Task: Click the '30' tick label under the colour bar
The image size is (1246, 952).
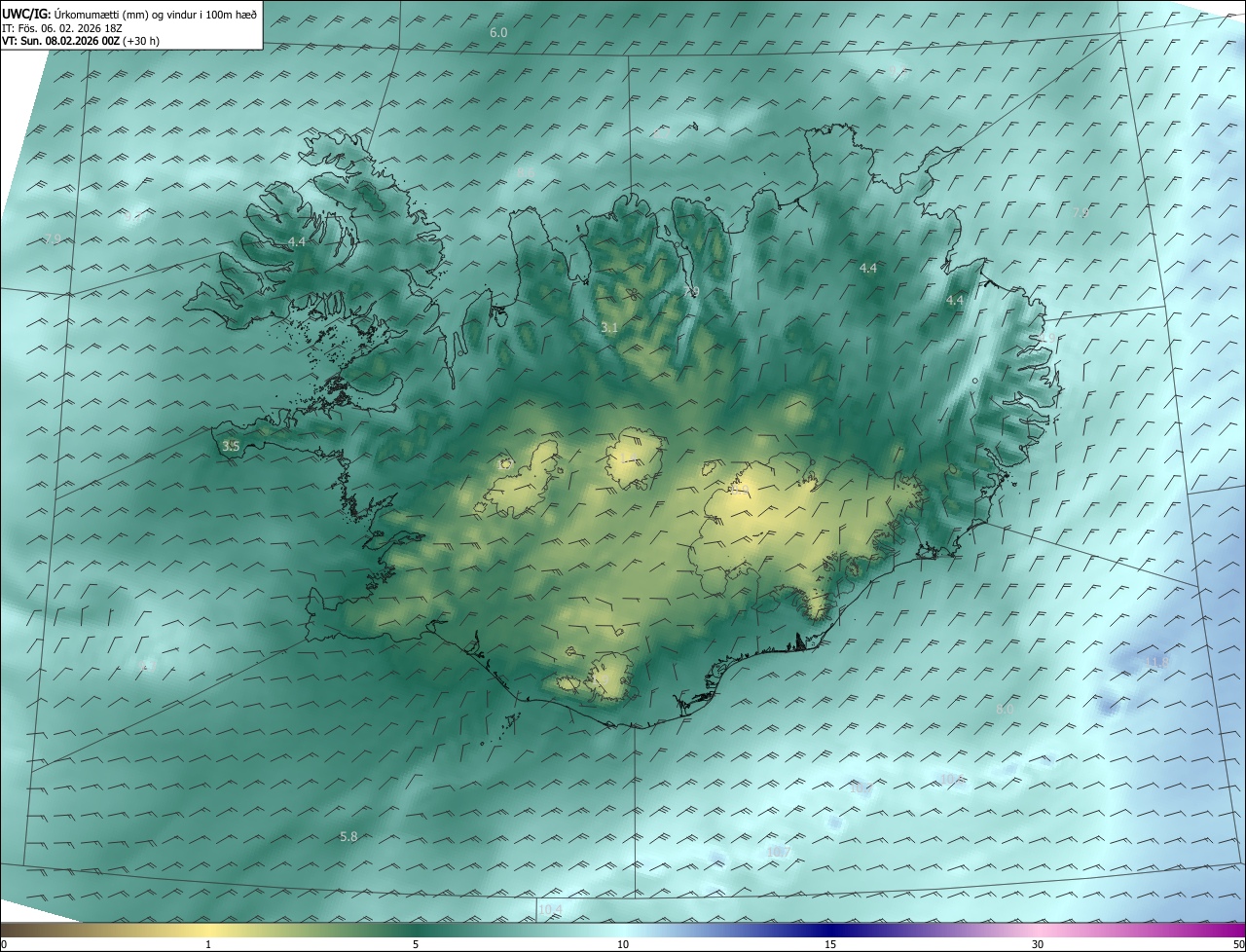Action: coord(1038,945)
